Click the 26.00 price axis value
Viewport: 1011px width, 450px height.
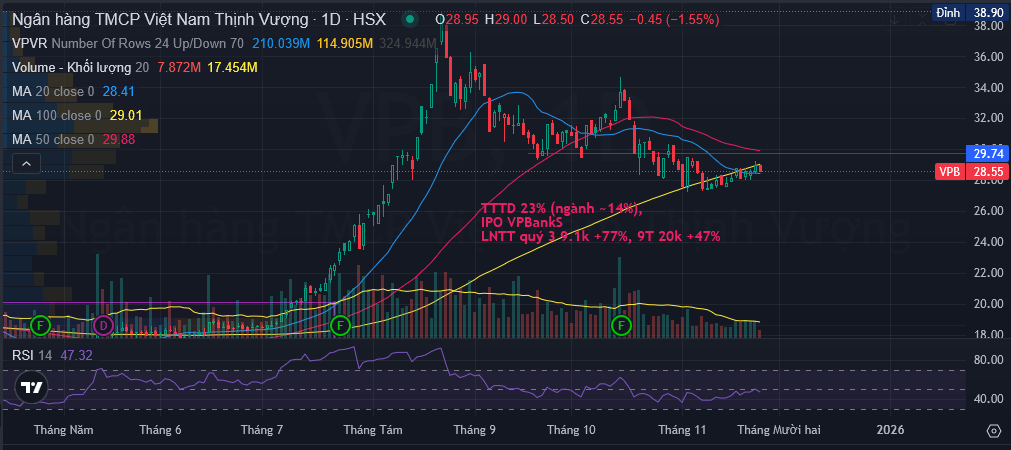[988, 211]
